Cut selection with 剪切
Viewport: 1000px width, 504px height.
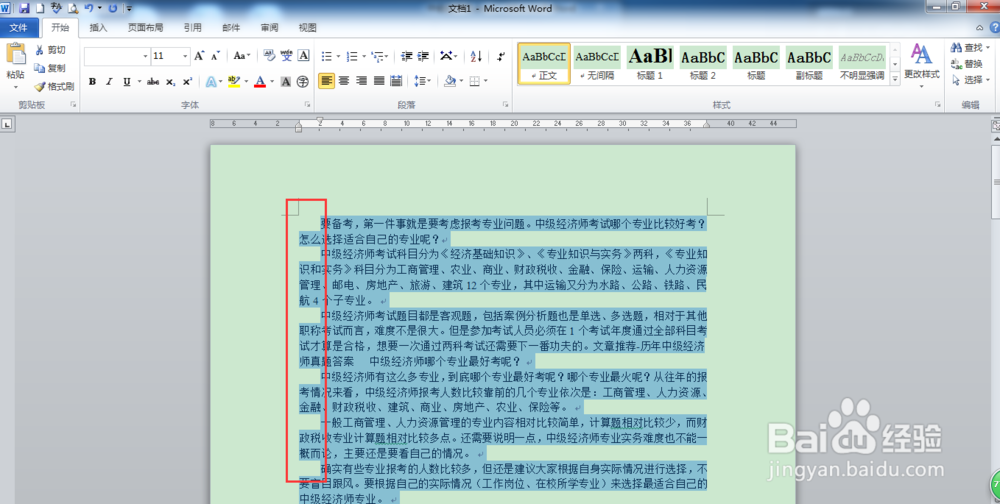pyautogui.click(x=50, y=50)
